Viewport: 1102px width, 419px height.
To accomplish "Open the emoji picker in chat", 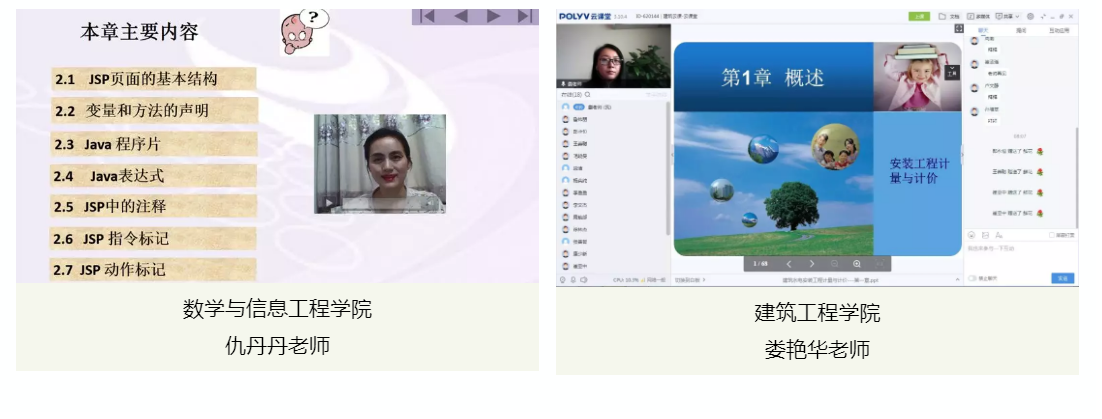I will (x=972, y=235).
